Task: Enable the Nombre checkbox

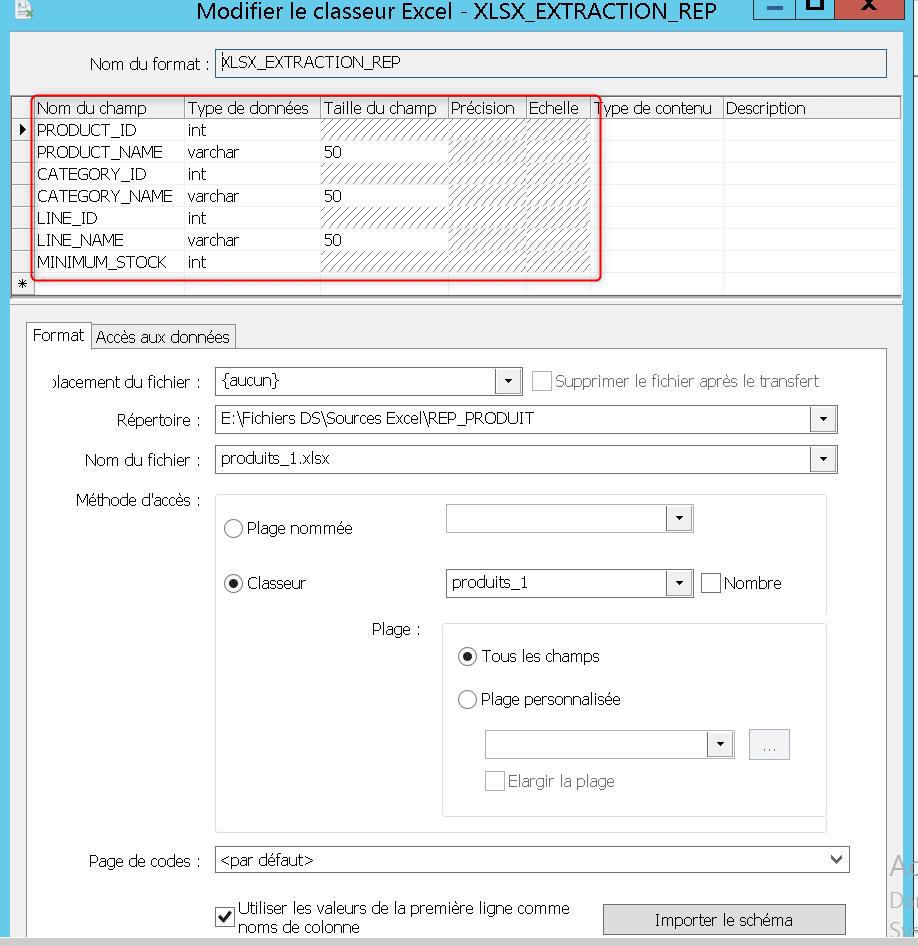Action: pyautogui.click(x=711, y=583)
